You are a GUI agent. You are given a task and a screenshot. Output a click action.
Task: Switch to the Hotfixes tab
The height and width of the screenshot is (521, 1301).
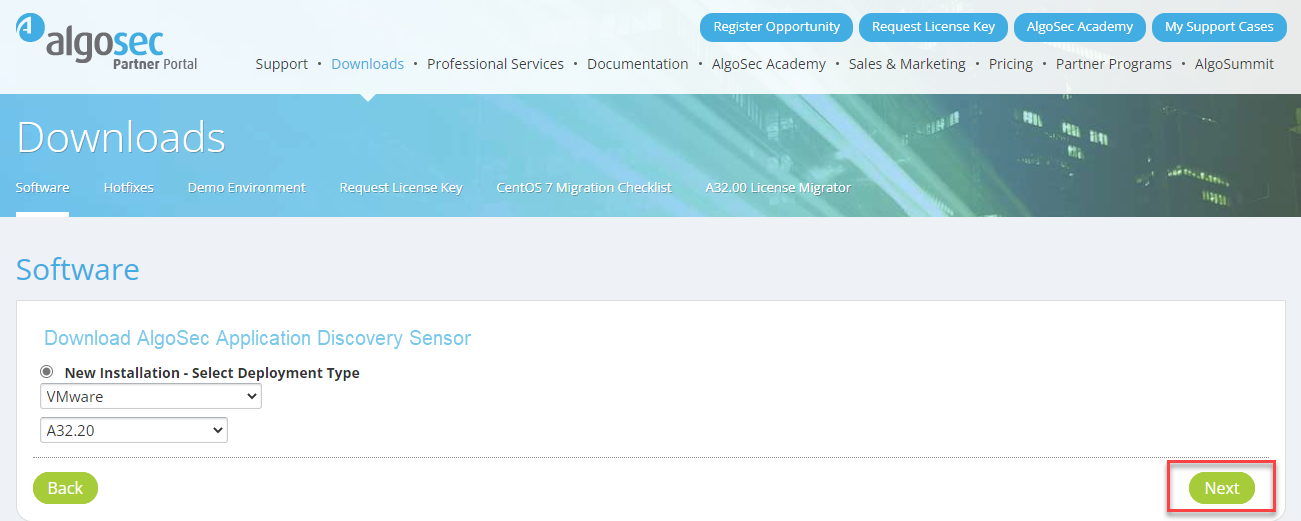128,187
